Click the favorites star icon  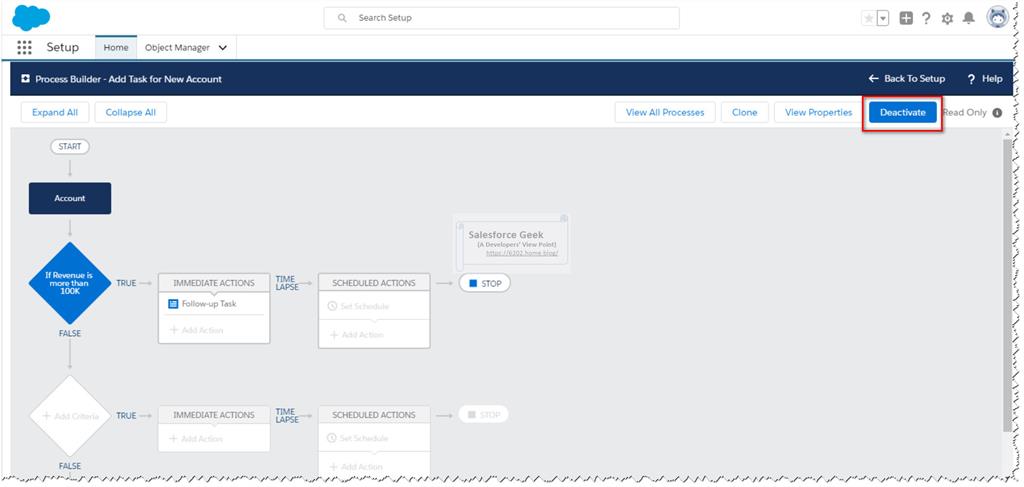[869, 18]
